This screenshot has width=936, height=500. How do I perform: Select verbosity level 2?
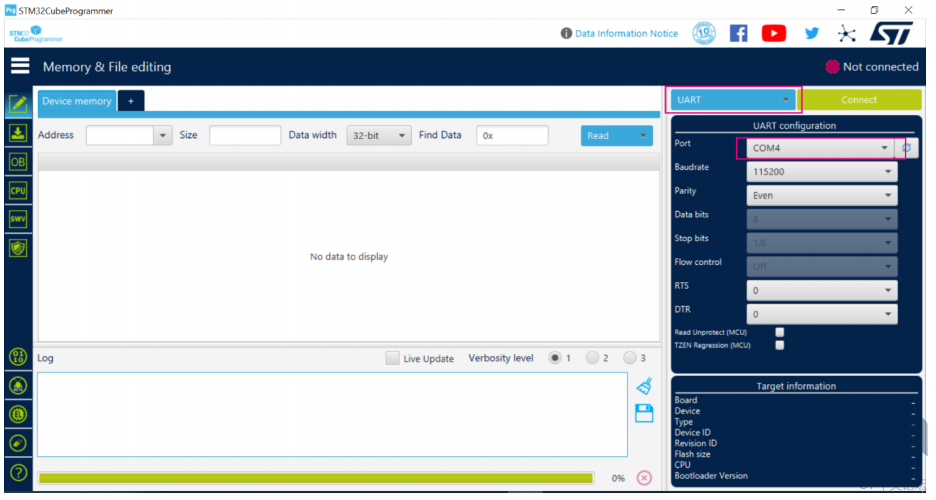click(592, 358)
